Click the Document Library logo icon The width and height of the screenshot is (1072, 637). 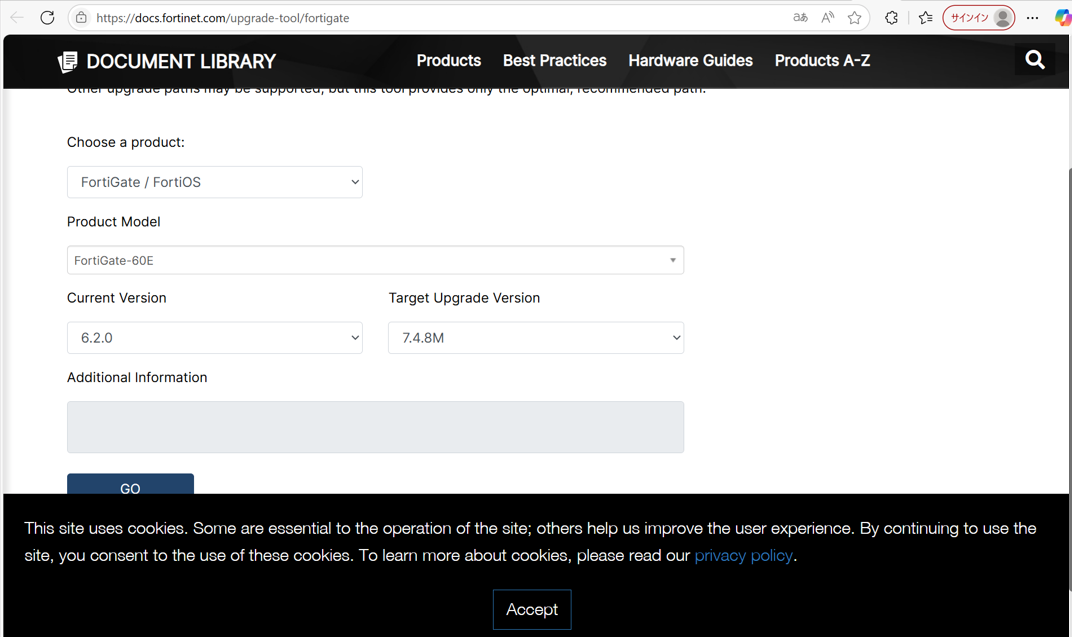coord(68,62)
